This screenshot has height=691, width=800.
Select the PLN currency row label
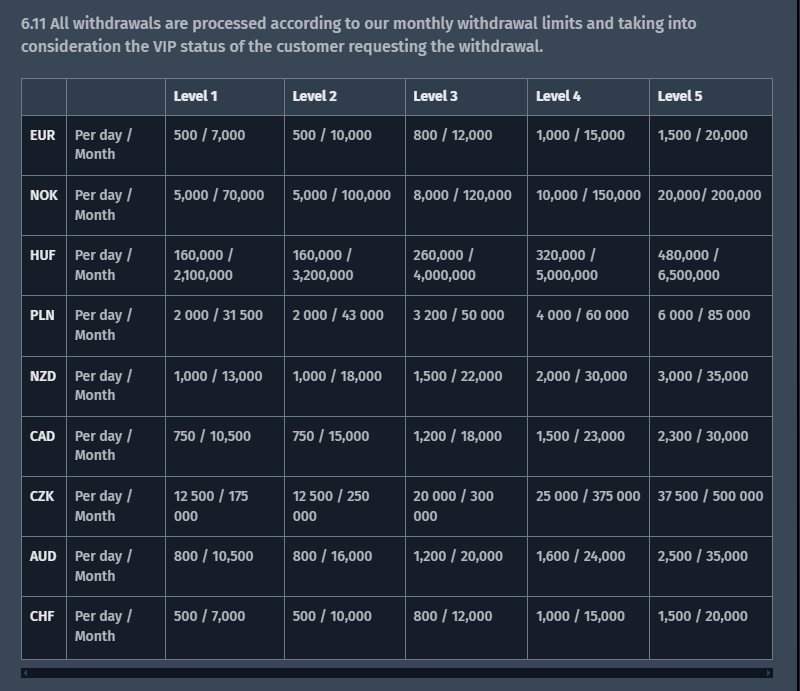coord(42,315)
